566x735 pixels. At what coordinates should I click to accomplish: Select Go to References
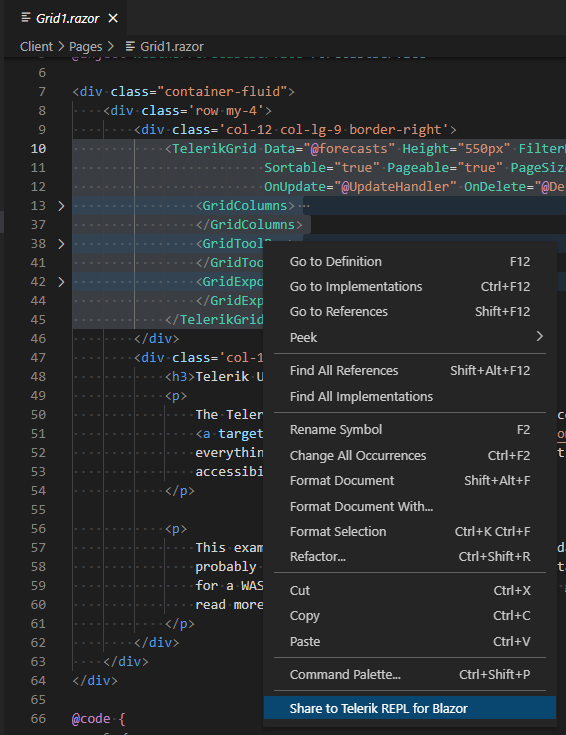(x=410, y=312)
